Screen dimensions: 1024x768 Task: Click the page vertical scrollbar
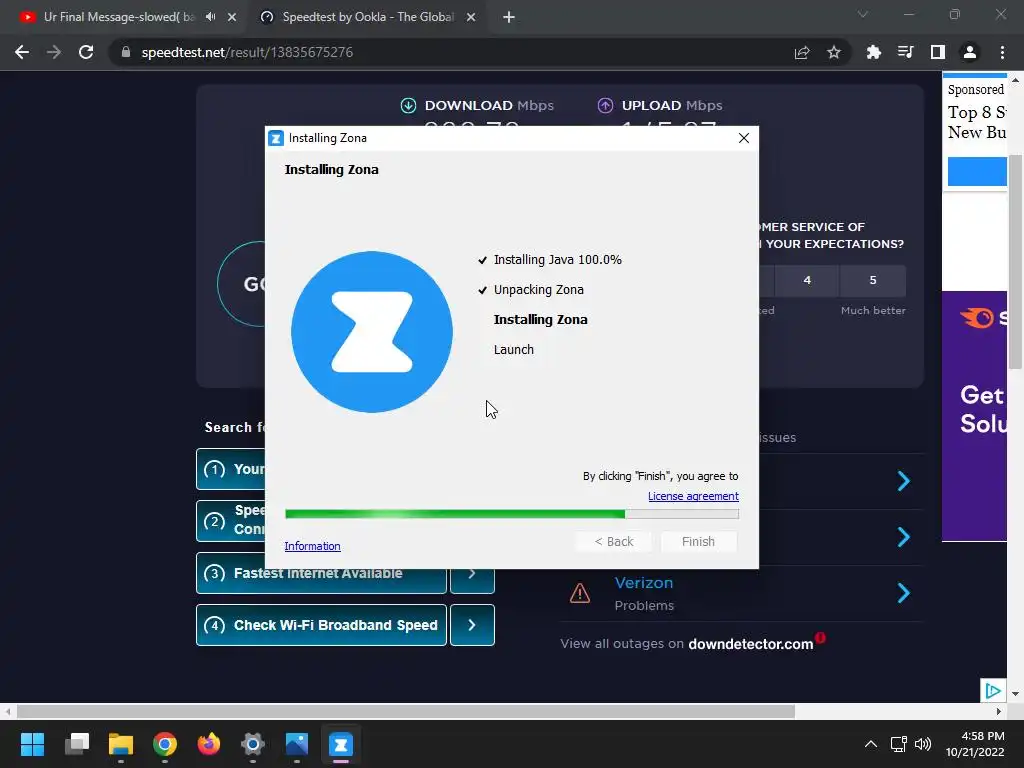pyautogui.click(x=1016, y=261)
